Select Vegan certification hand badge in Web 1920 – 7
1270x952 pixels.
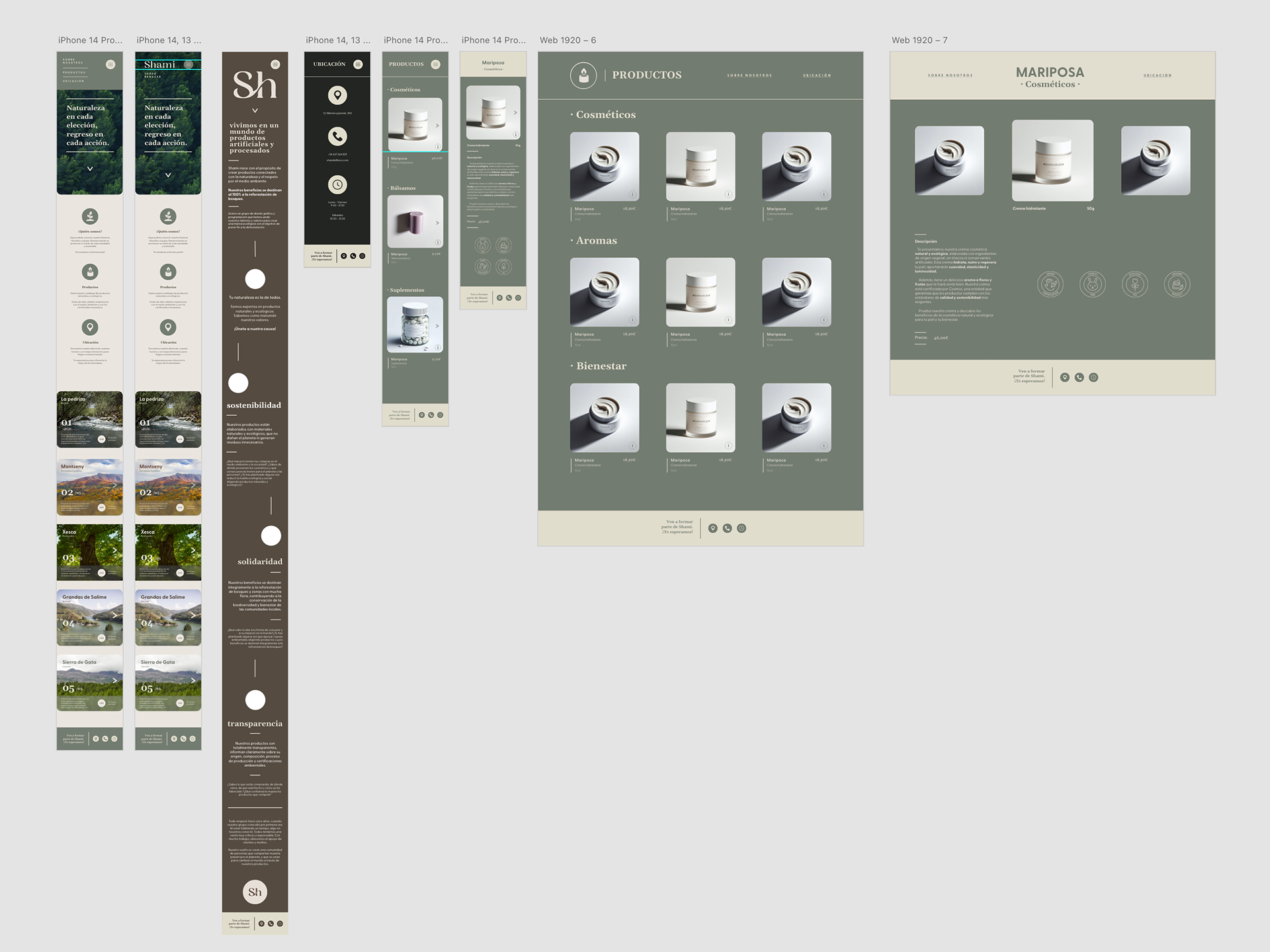(1050, 284)
